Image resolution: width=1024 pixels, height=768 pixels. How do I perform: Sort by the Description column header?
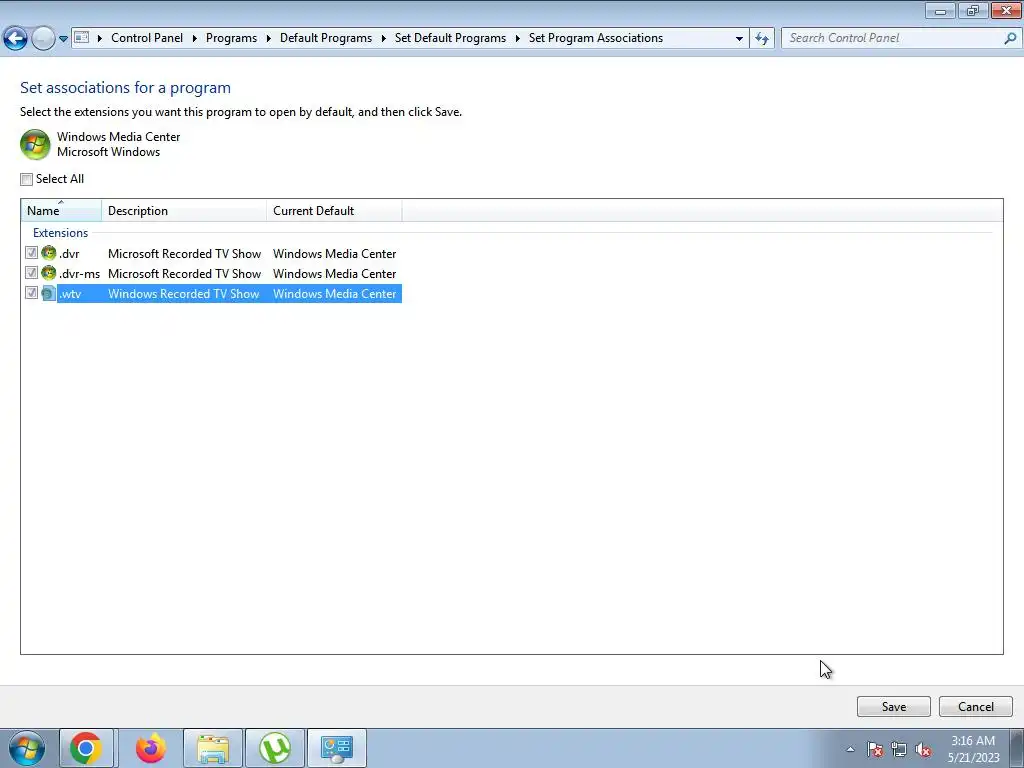(x=184, y=210)
